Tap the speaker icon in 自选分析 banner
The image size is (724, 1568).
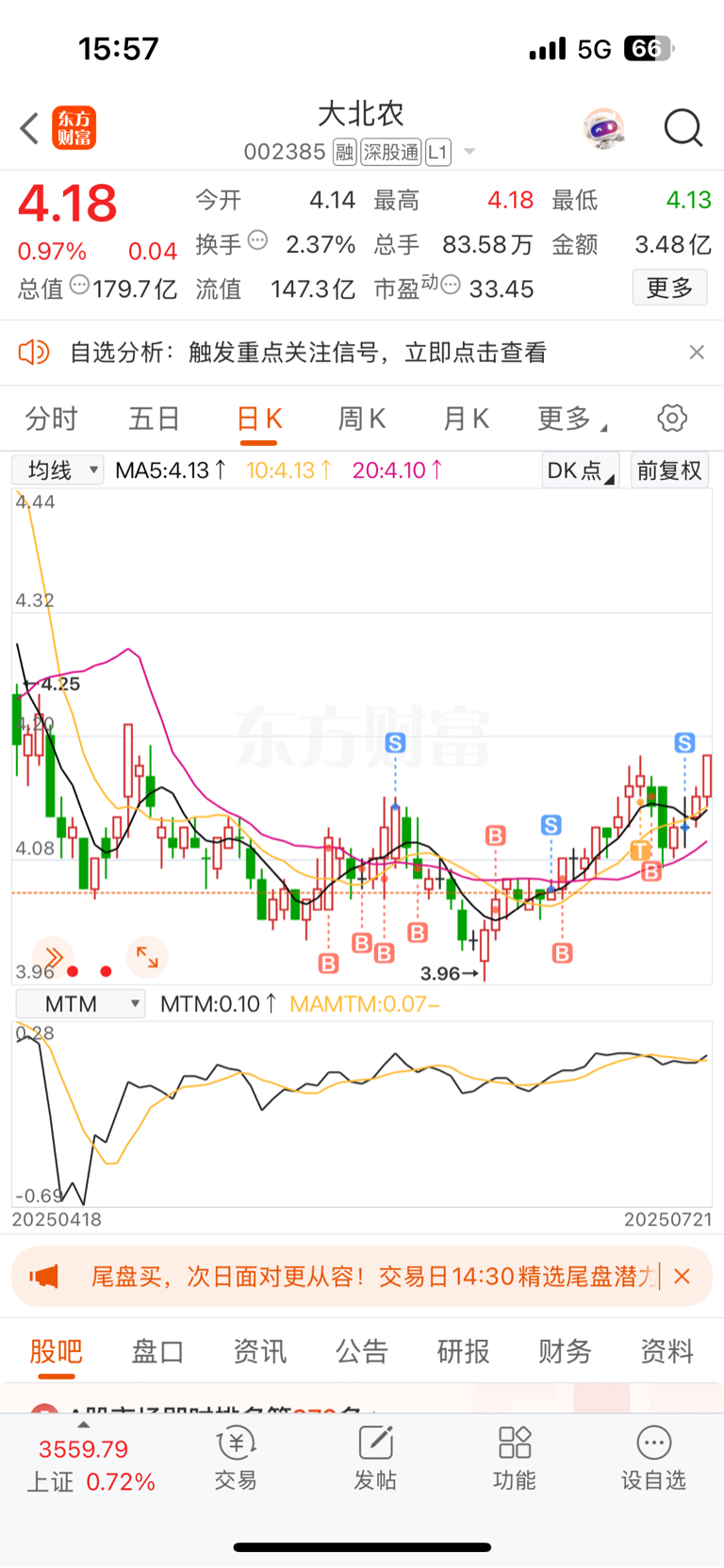pos(34,353)
